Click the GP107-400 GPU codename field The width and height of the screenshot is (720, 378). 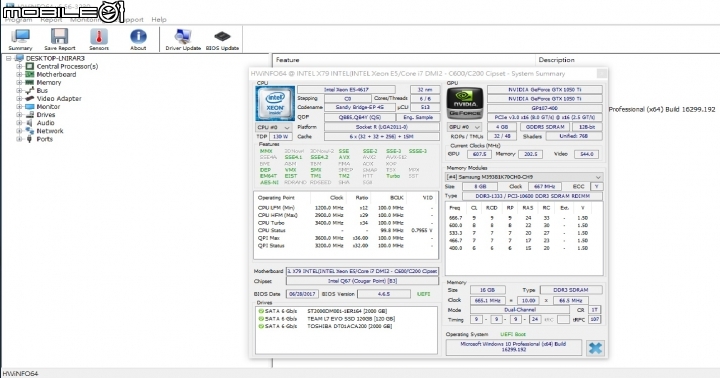545,108
